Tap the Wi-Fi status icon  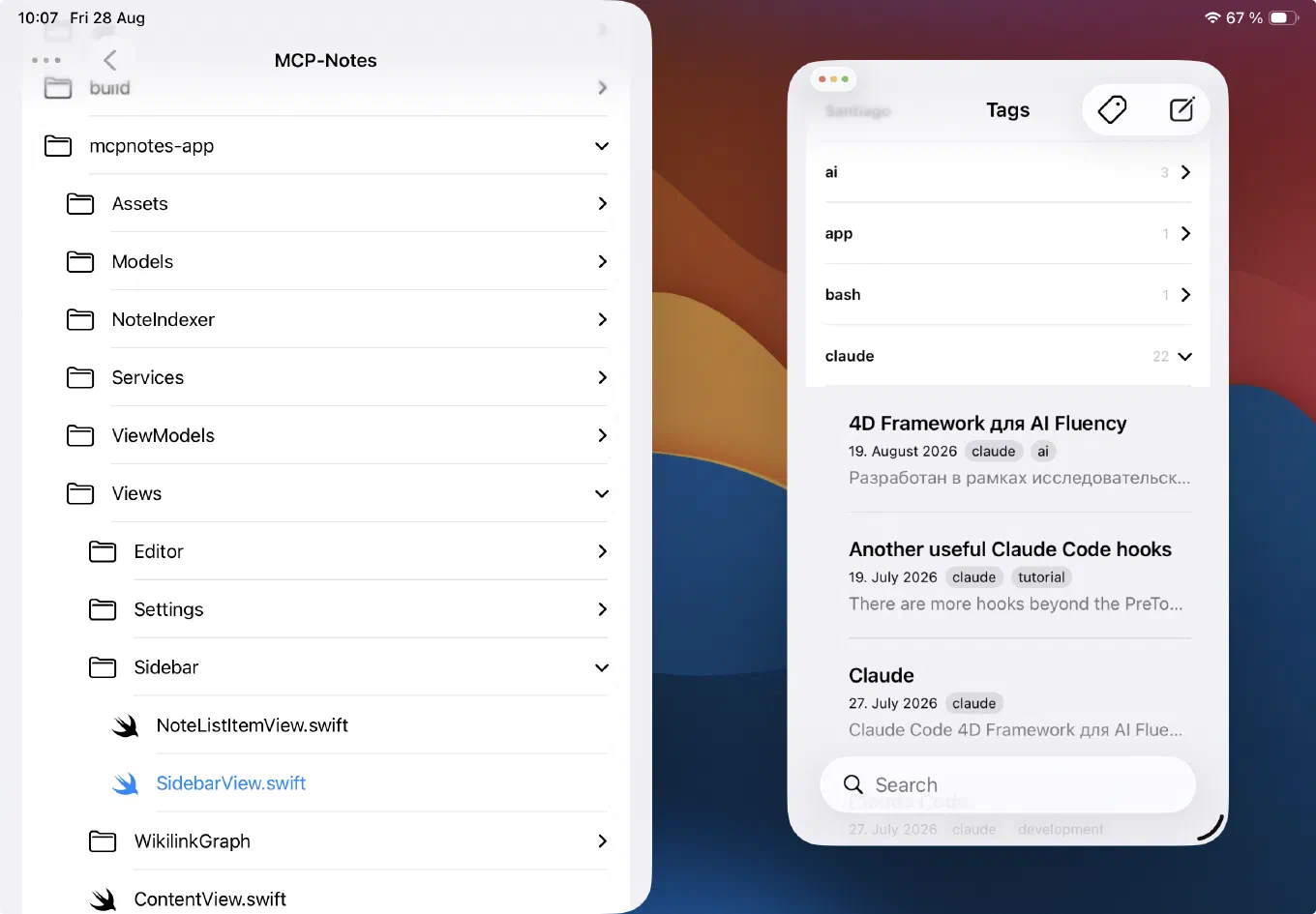(x=1212, y=17)
